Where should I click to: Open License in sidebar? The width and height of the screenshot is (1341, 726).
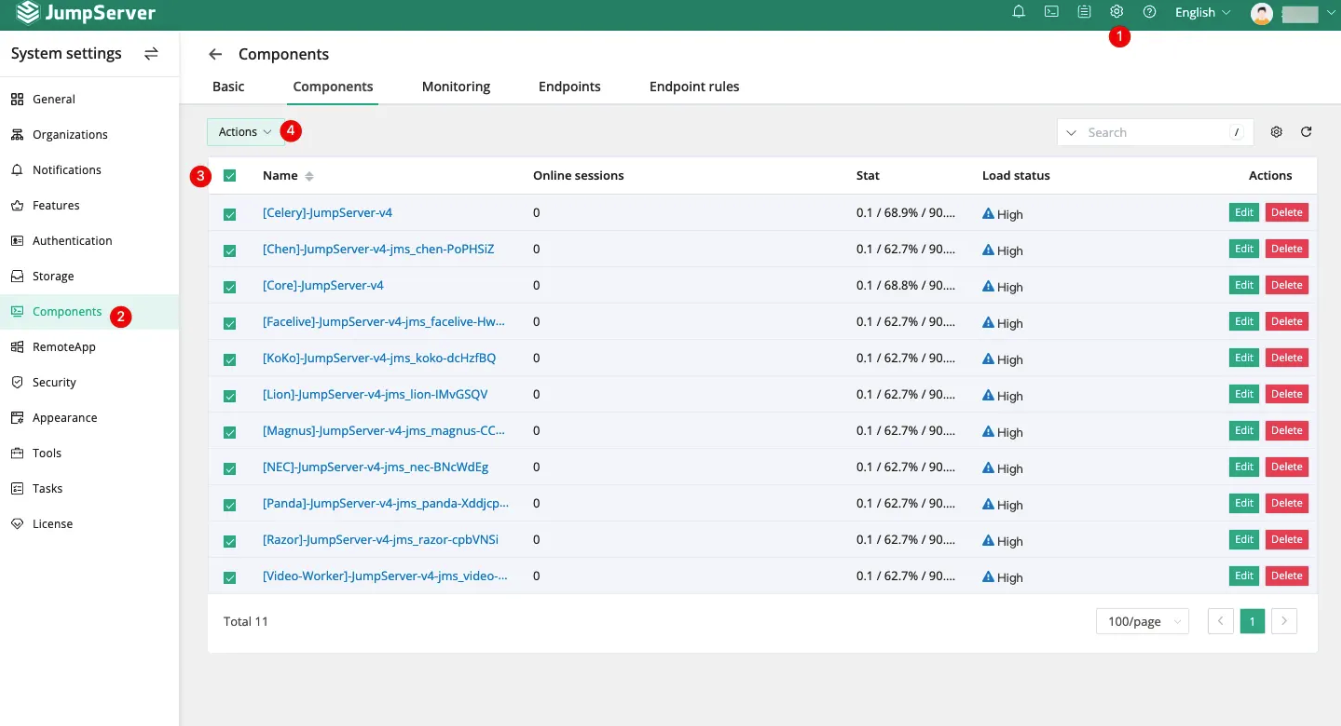point(89,524)
